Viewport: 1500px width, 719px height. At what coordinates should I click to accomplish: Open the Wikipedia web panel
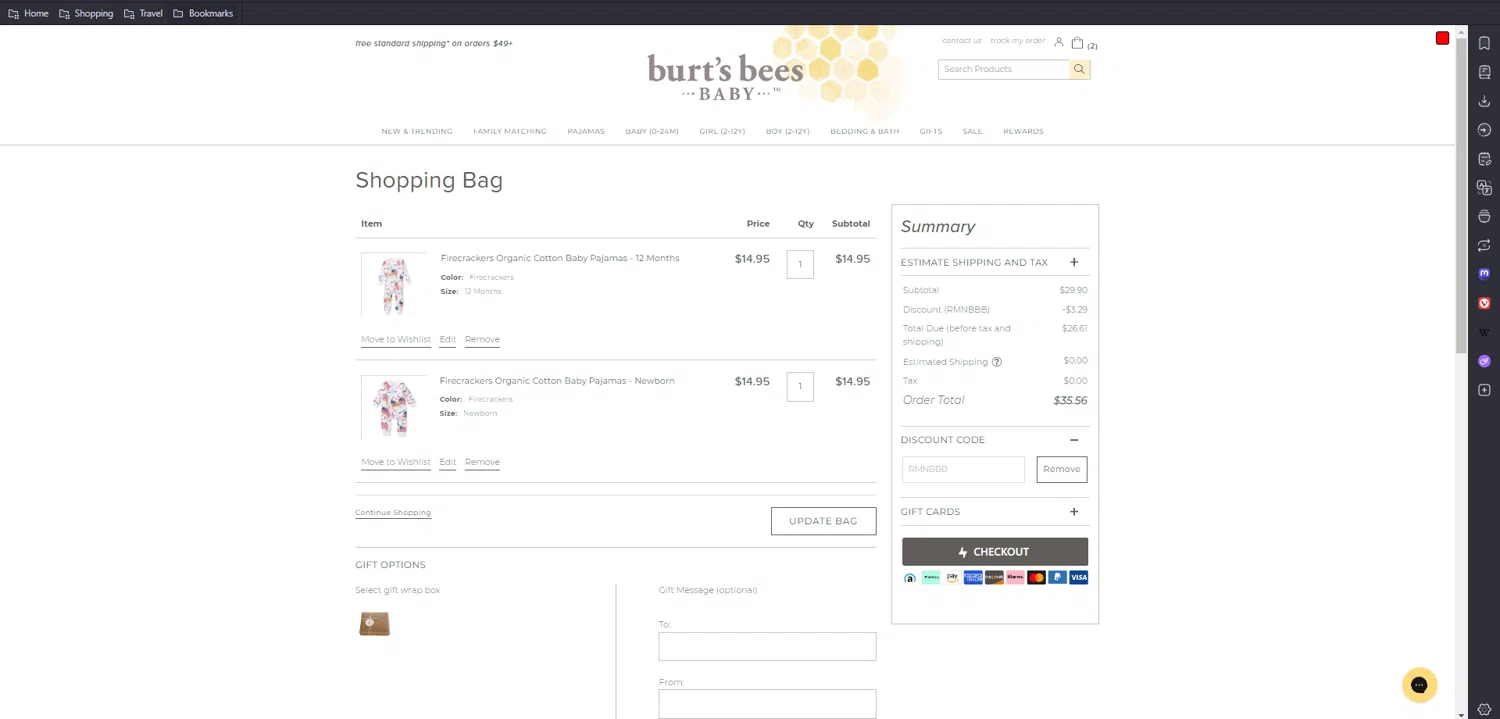point(1484,332)
